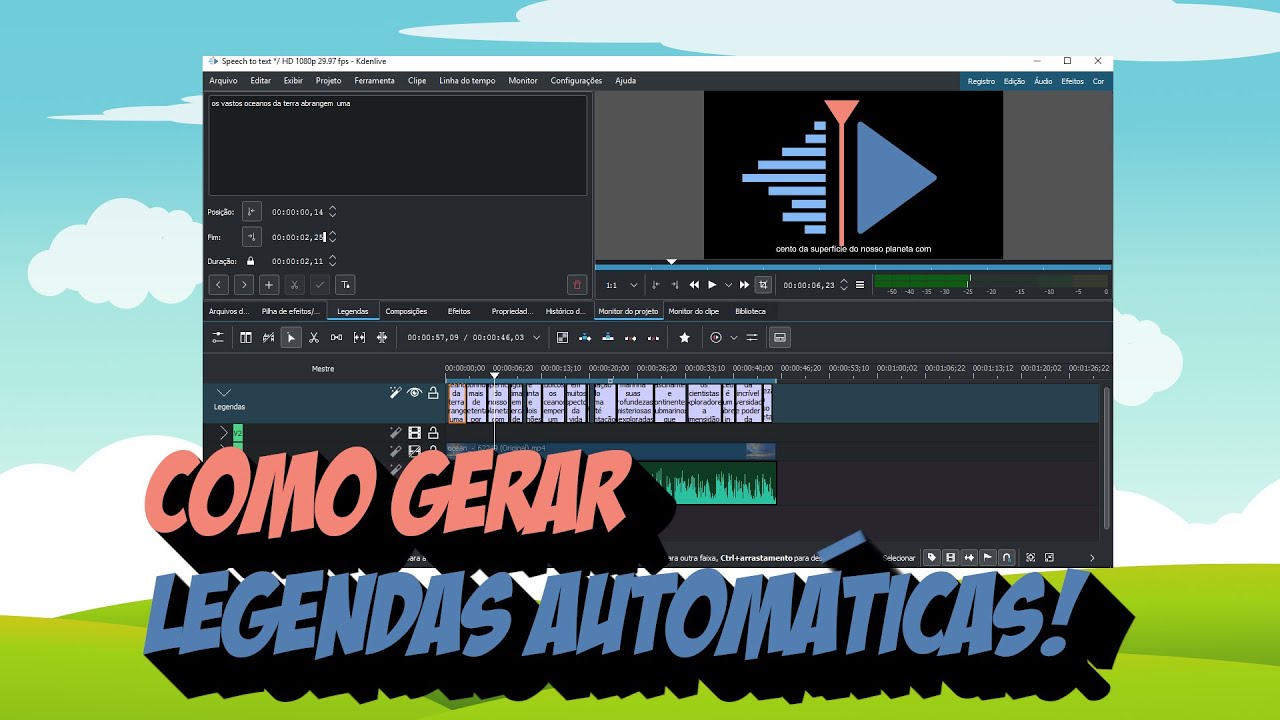Click the Fim timecode field 00:00:02,25
This screenshot has width=1280, height=720.
click(x=297, y=237)
